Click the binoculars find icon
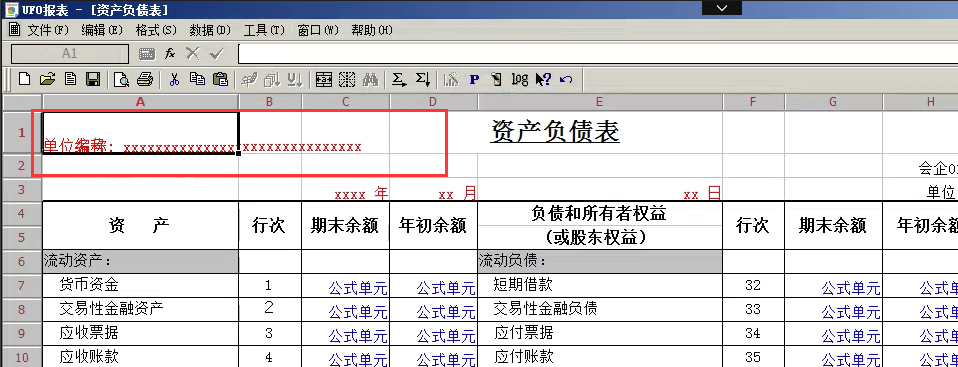The image size is (958, 367). [371, 79]
